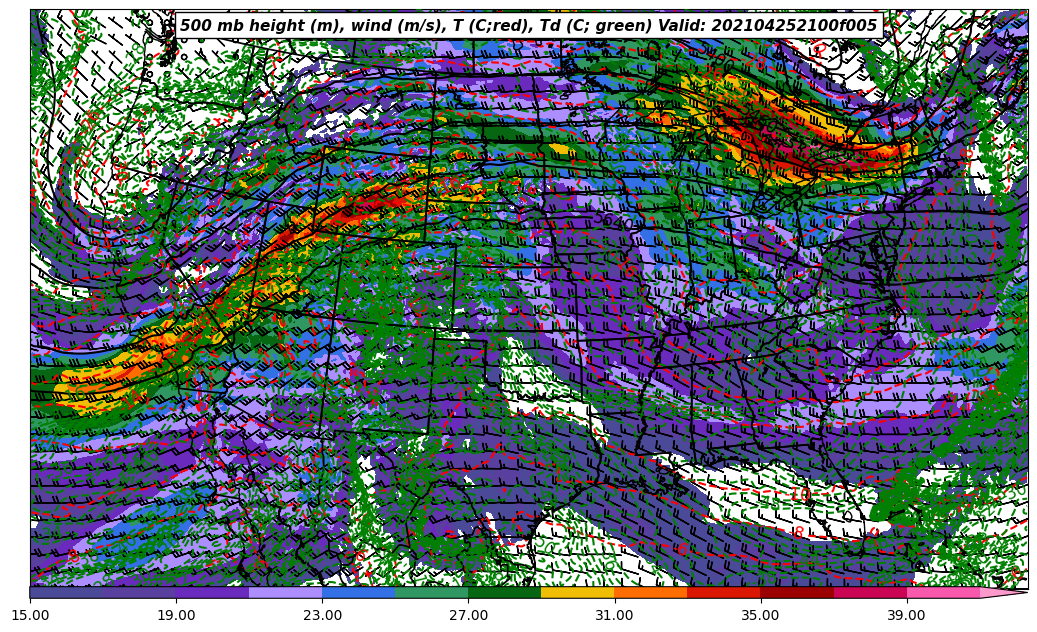Screen dimensions: 1037x632
Task: Click the bright red colorbar segment
Action: [723, 592]
